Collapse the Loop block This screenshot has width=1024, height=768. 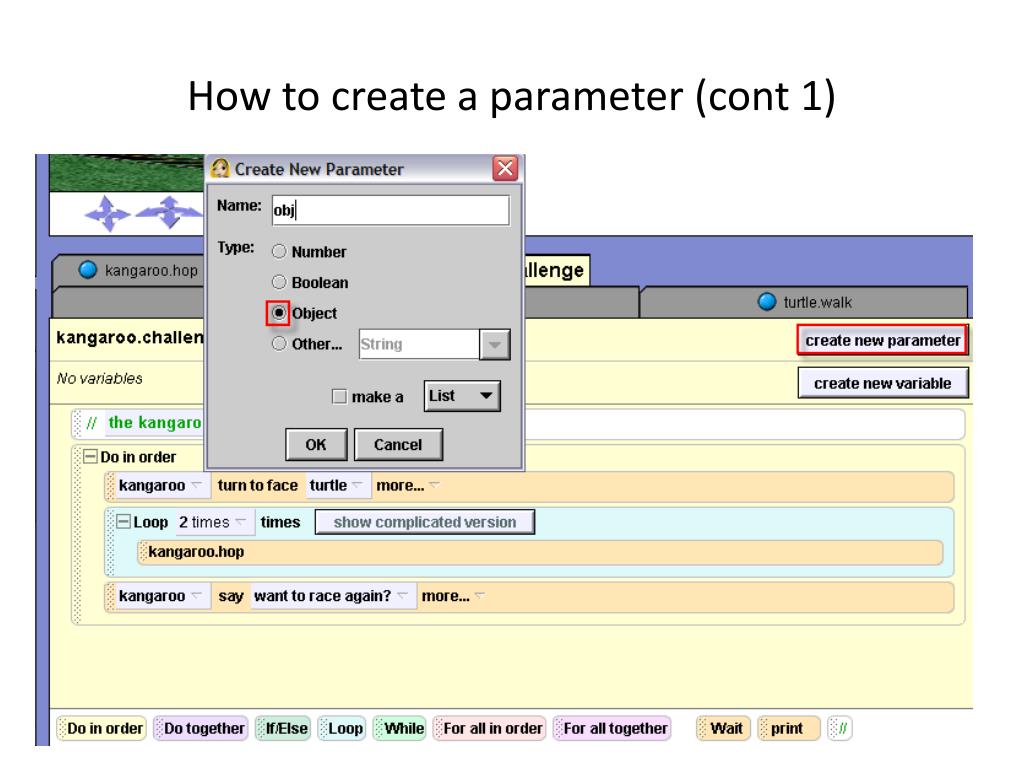[123, 522]
